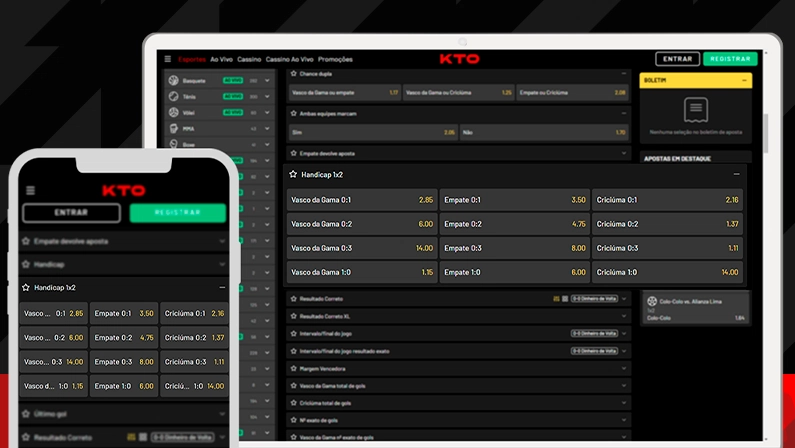Click the KTO logo in the desktop header
This screenshot has width=795, height=448.
(459, 59)
